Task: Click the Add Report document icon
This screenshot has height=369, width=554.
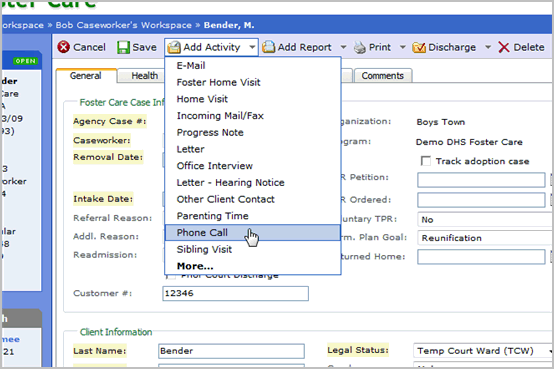Action: tap(269, 47)
